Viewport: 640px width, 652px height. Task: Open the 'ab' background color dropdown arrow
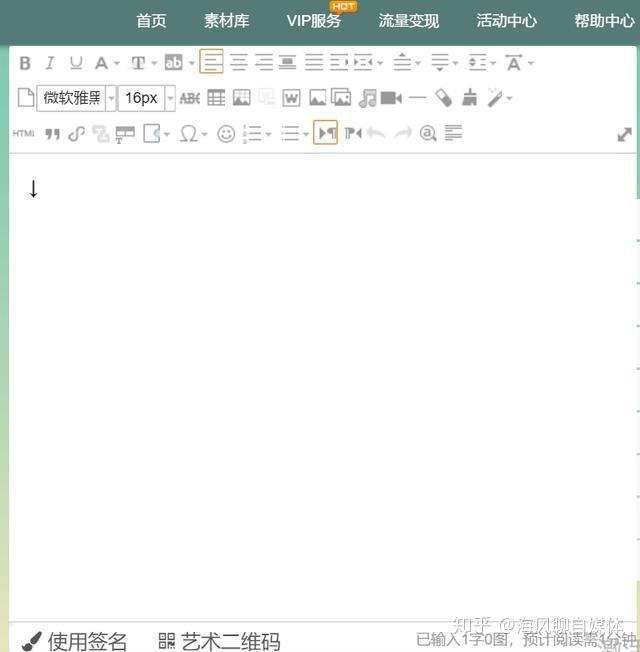click(192, 64)
